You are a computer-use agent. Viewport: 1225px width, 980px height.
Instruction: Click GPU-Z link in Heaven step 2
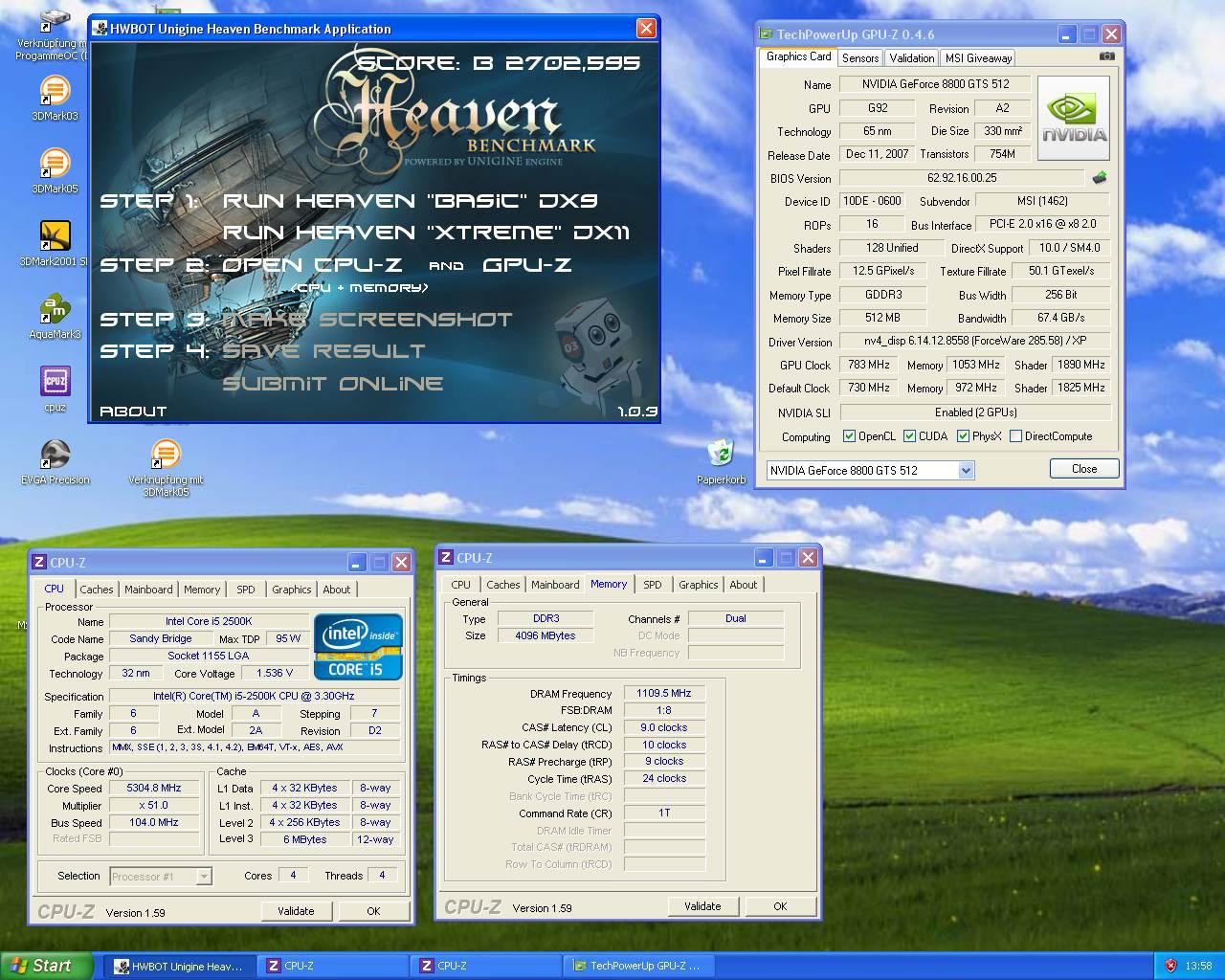point(527,265)
